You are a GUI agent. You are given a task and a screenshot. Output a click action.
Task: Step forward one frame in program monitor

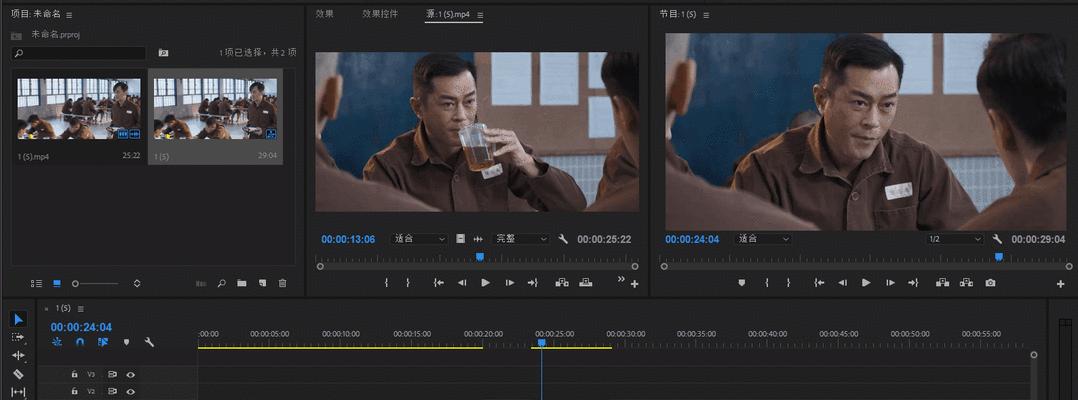[890, 282]
